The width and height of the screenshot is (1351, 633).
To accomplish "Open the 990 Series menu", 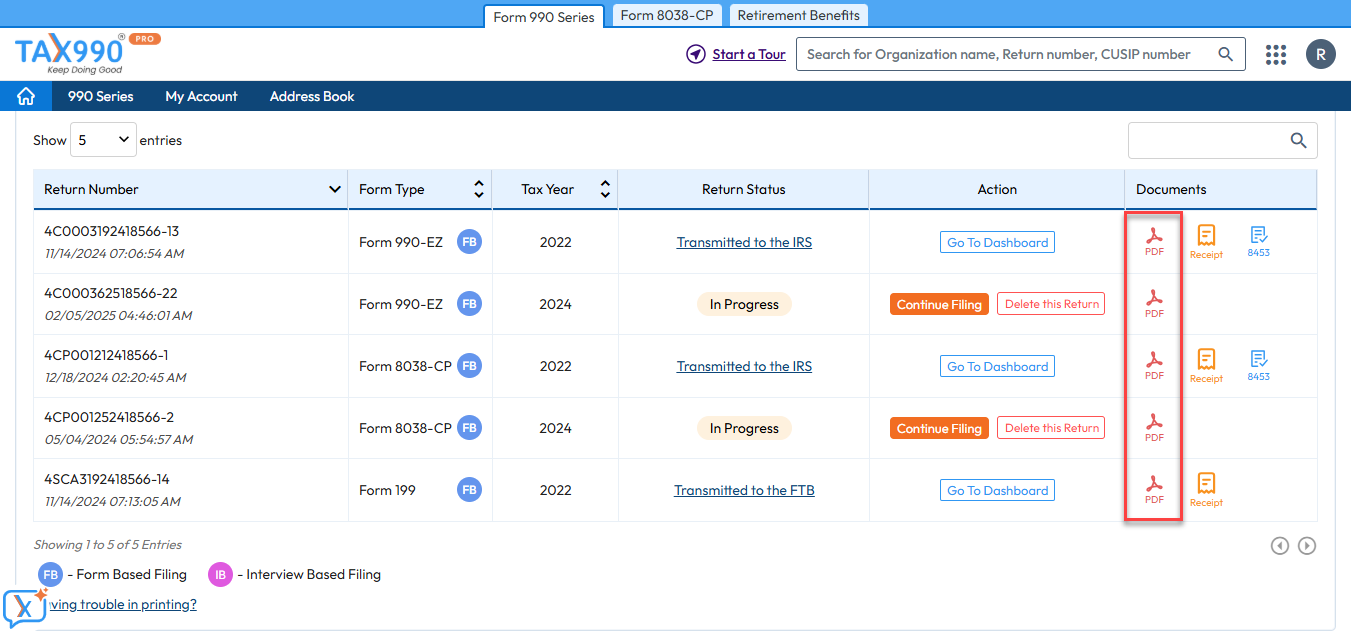I will (100, 96).
